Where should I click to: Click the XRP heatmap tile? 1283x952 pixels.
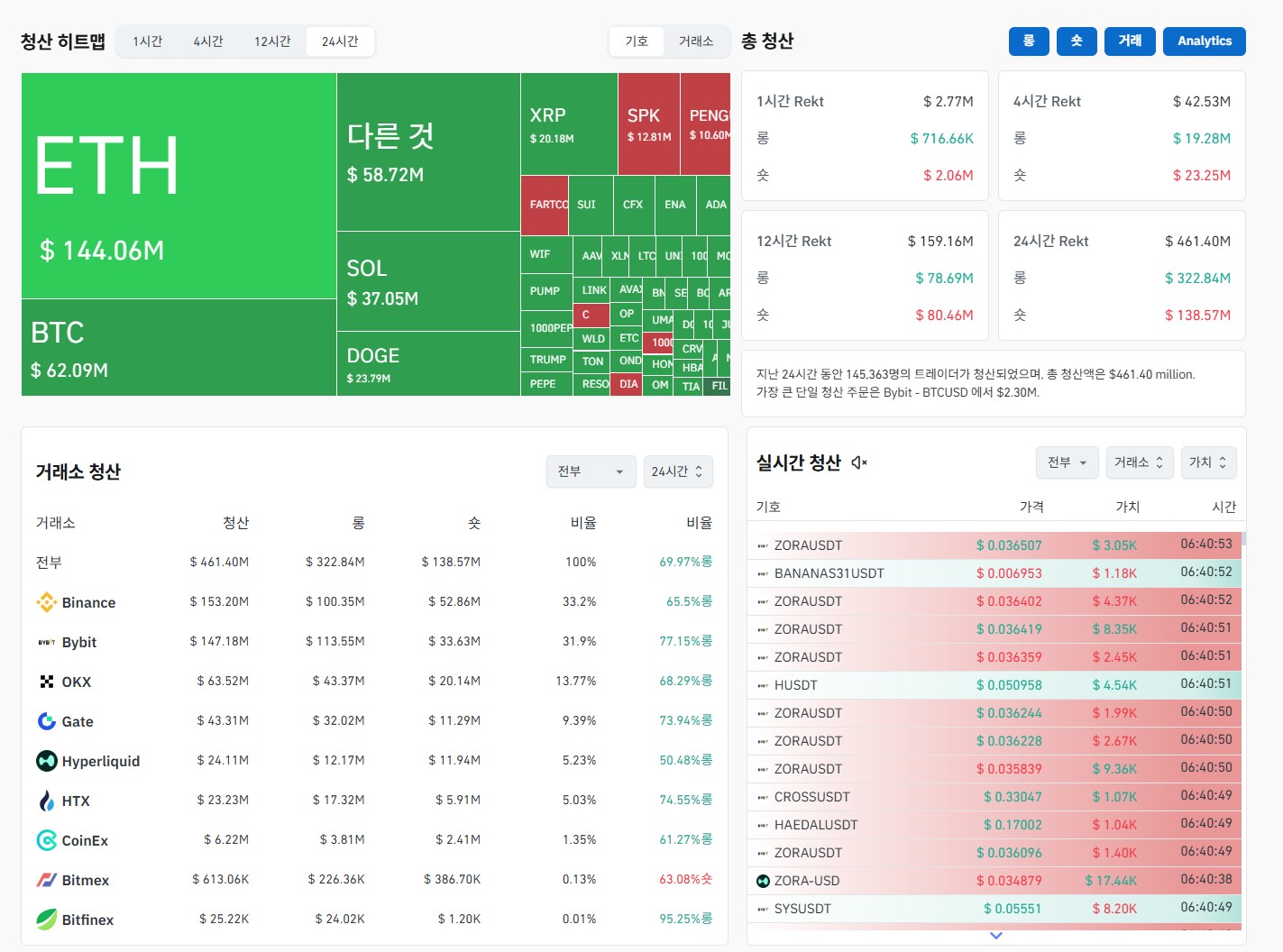coord(569,124)
